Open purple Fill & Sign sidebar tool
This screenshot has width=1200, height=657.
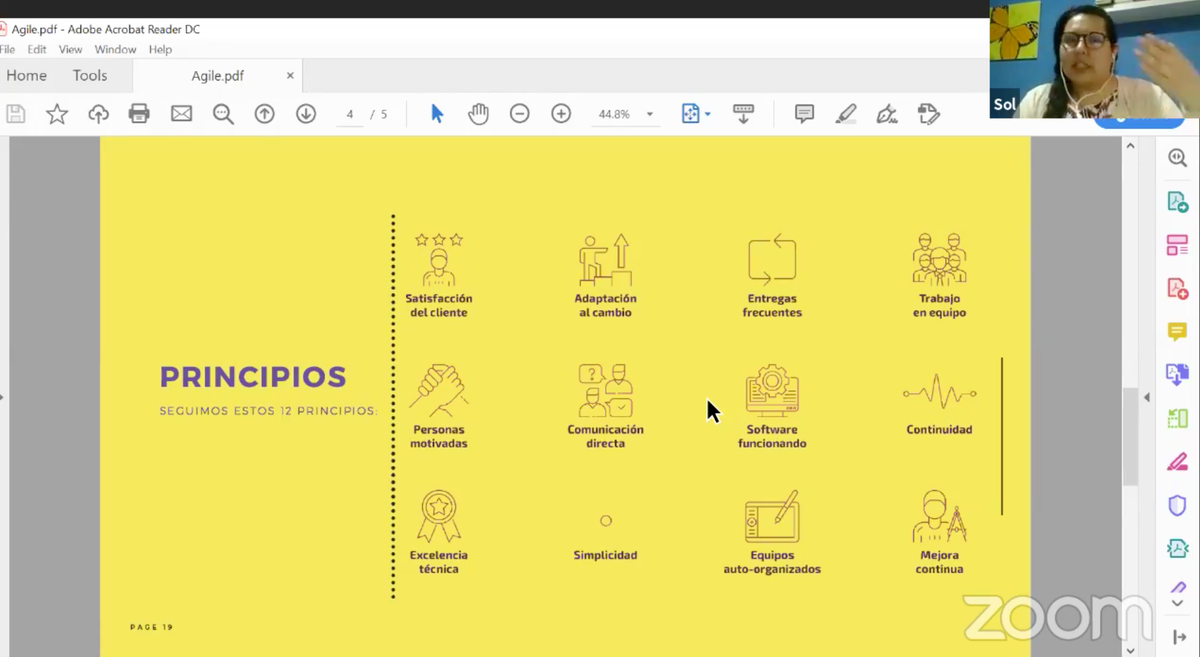point(1178,587)
